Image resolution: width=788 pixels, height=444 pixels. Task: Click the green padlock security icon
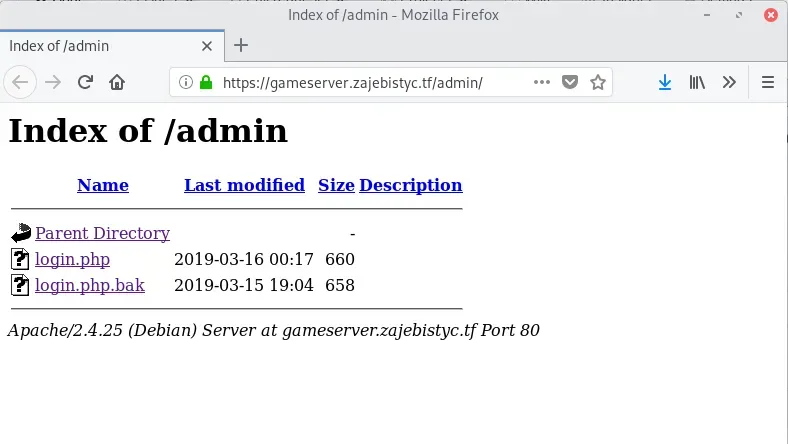click(206, 82)
